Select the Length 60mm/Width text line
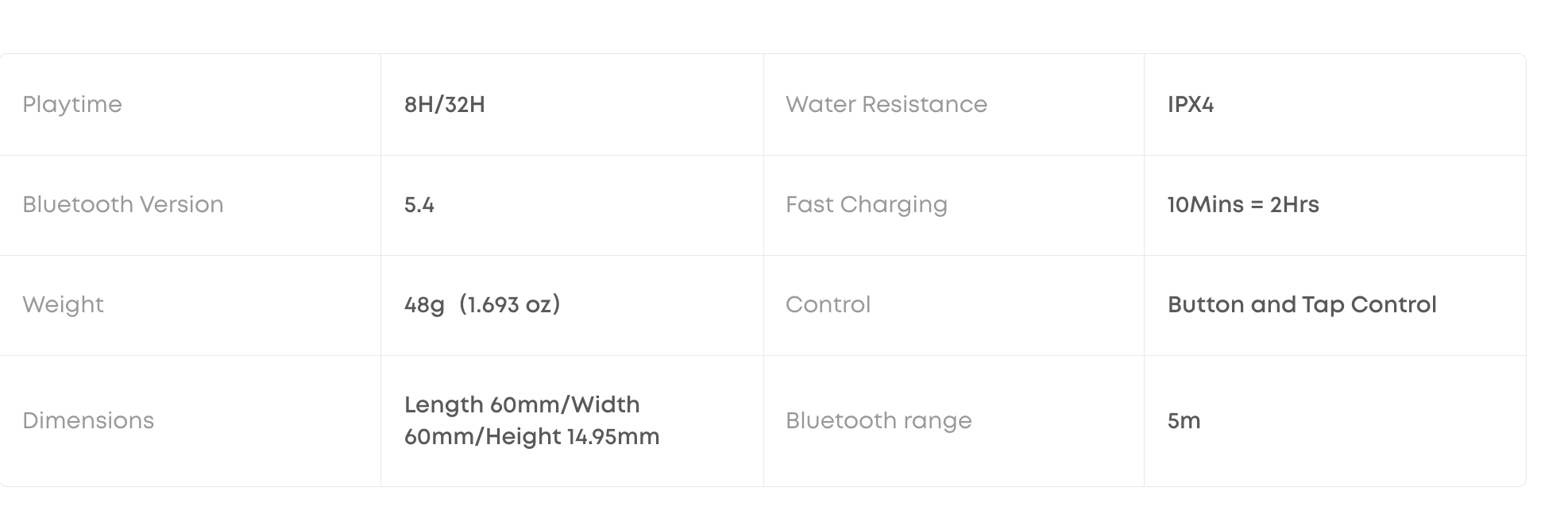Image resolution: width=1568 pixels, height=526 pixels. (521, 405)
